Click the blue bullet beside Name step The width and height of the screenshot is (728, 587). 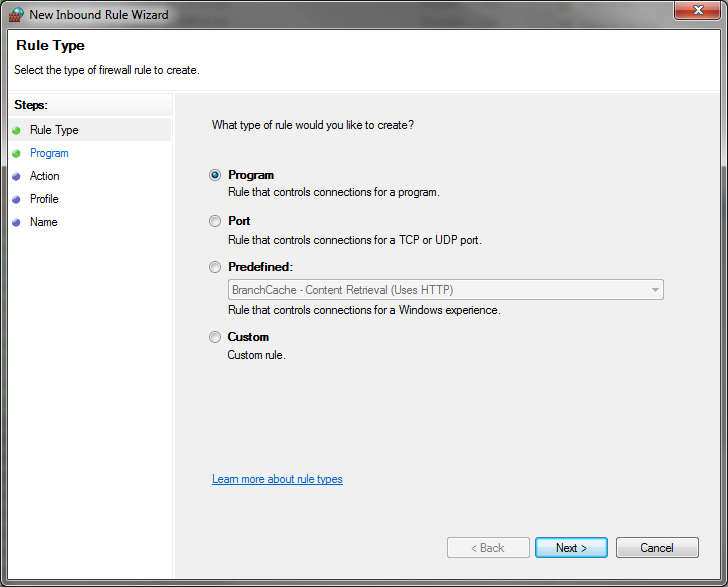pyautogui.click(x=16, y=222)
